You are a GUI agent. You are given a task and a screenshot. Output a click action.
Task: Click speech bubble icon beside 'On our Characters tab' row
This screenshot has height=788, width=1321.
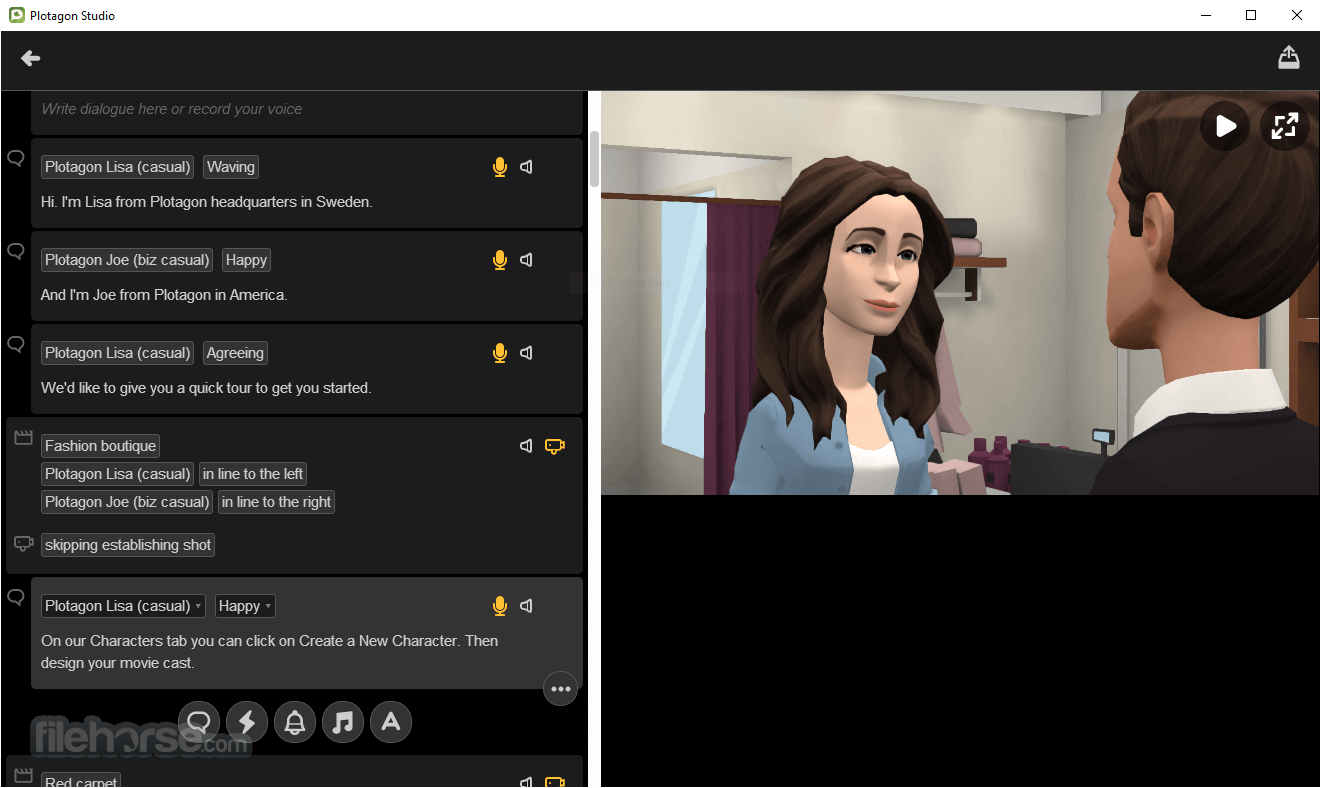click(16, 597)
